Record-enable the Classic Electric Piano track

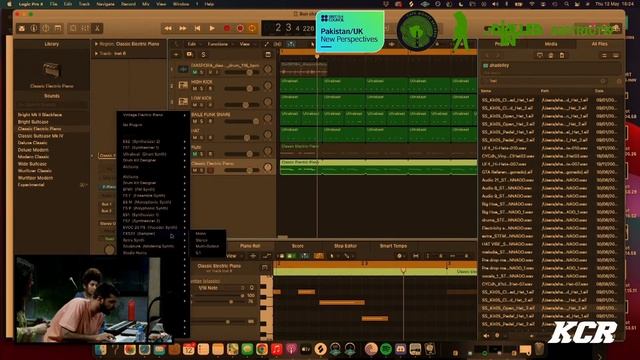(x=210, y=170)
